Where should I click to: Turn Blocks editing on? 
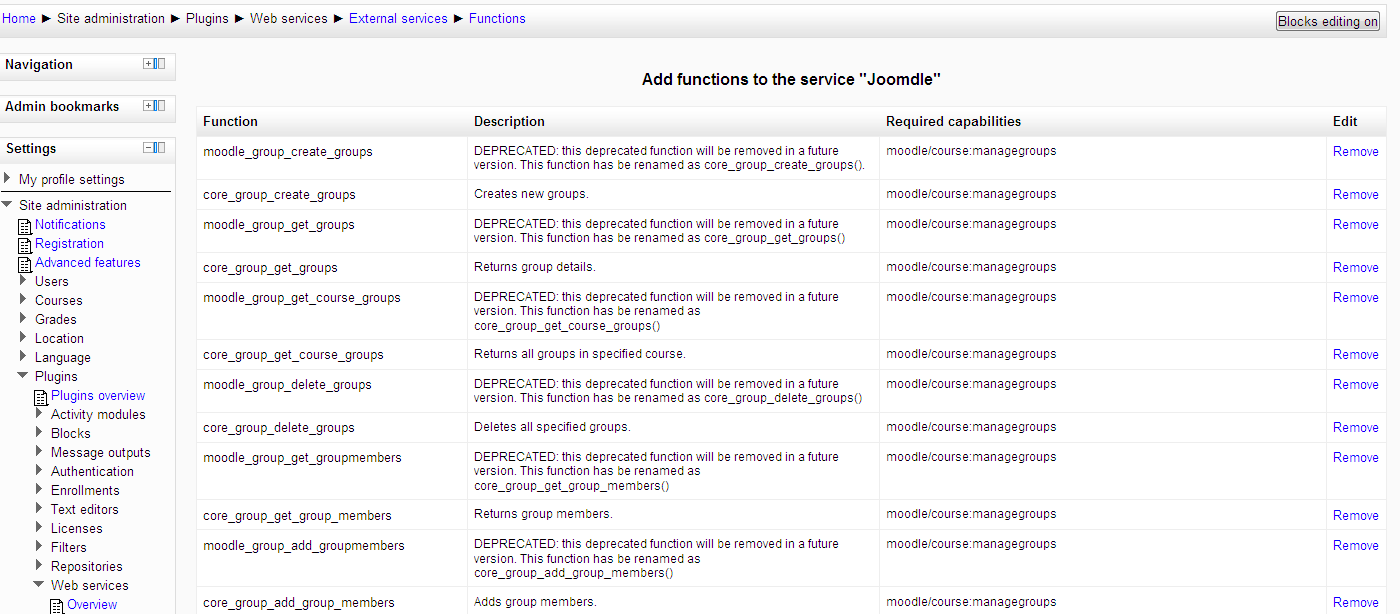tap(1327, 21)
